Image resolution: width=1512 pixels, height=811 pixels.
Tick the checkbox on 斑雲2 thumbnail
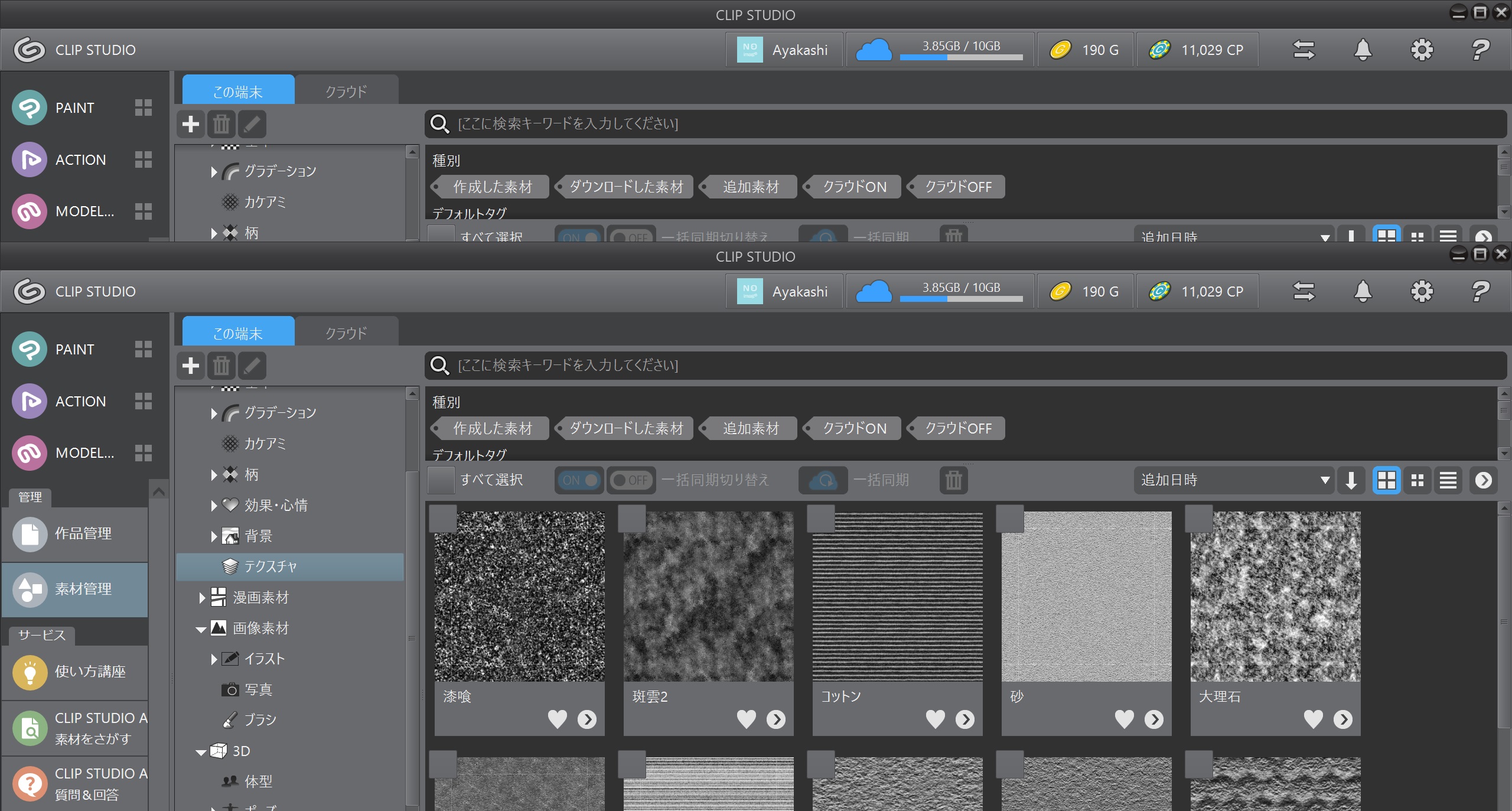[x=631, y=519]
